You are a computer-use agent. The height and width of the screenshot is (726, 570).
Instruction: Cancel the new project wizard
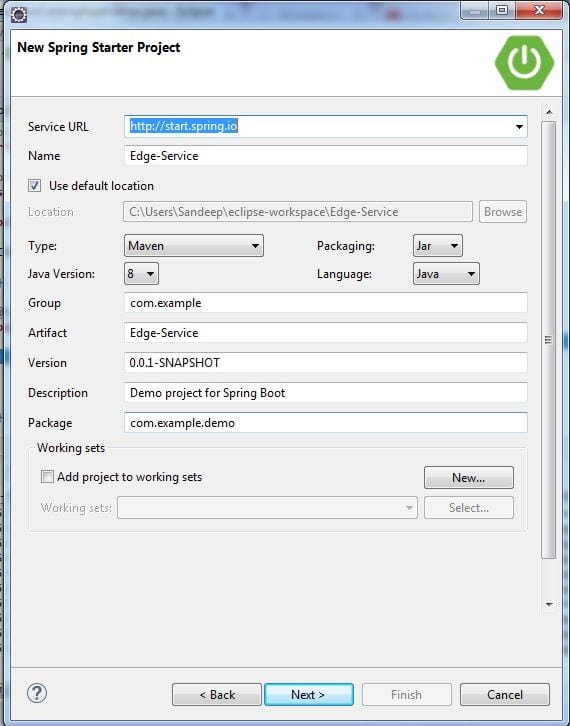[505, 695]
